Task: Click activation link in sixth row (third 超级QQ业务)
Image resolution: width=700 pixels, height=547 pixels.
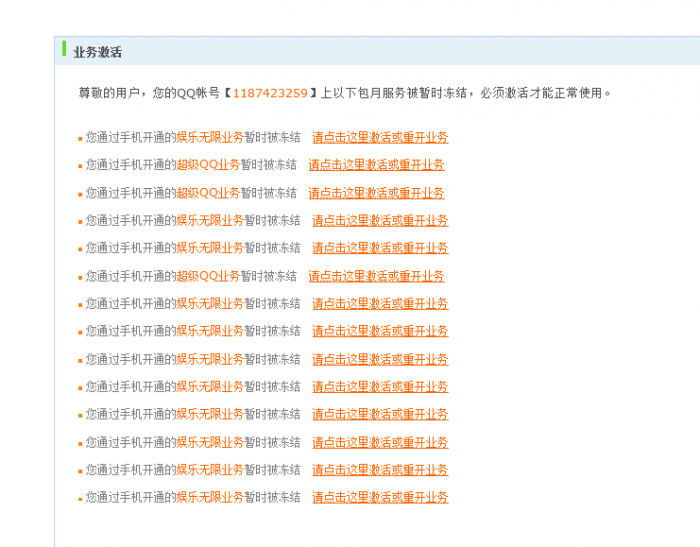Action: click(x=376, y=276)
